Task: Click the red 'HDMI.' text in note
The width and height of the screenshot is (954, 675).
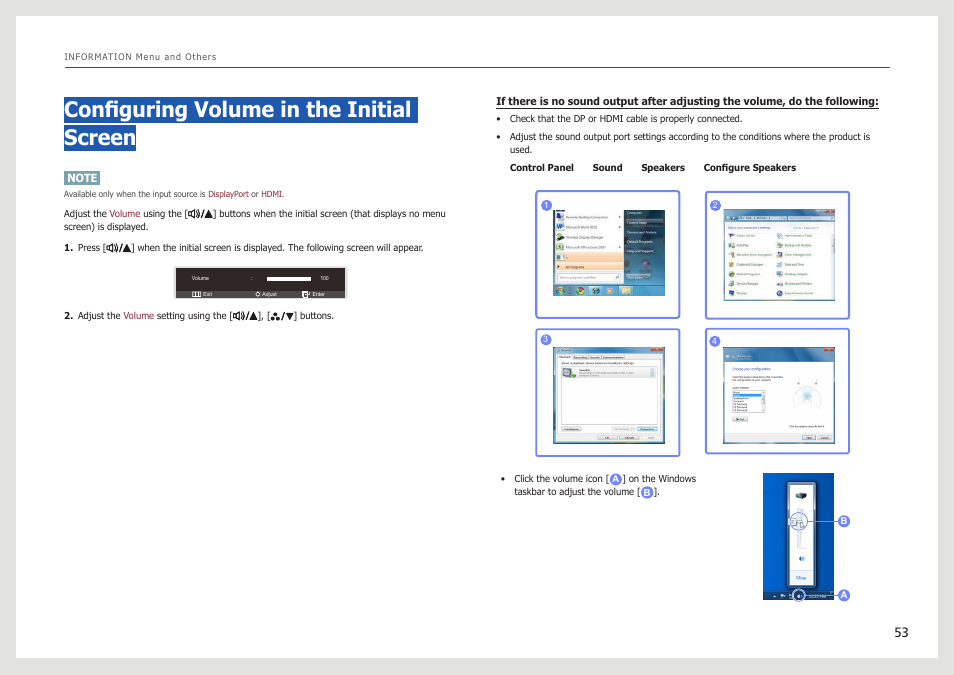Action: pyautogui.click(x=272, y=194)
